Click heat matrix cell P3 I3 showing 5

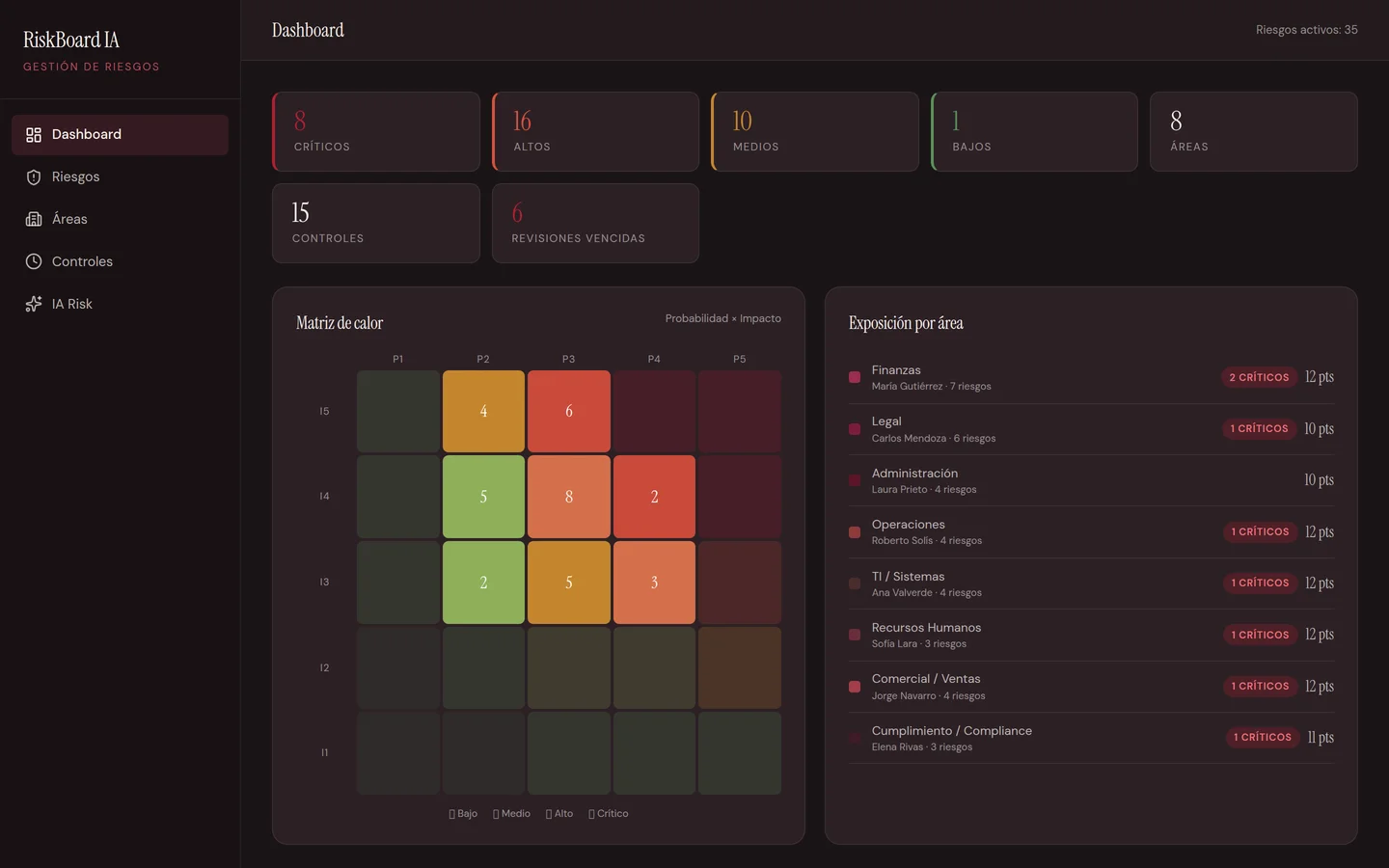569,583
